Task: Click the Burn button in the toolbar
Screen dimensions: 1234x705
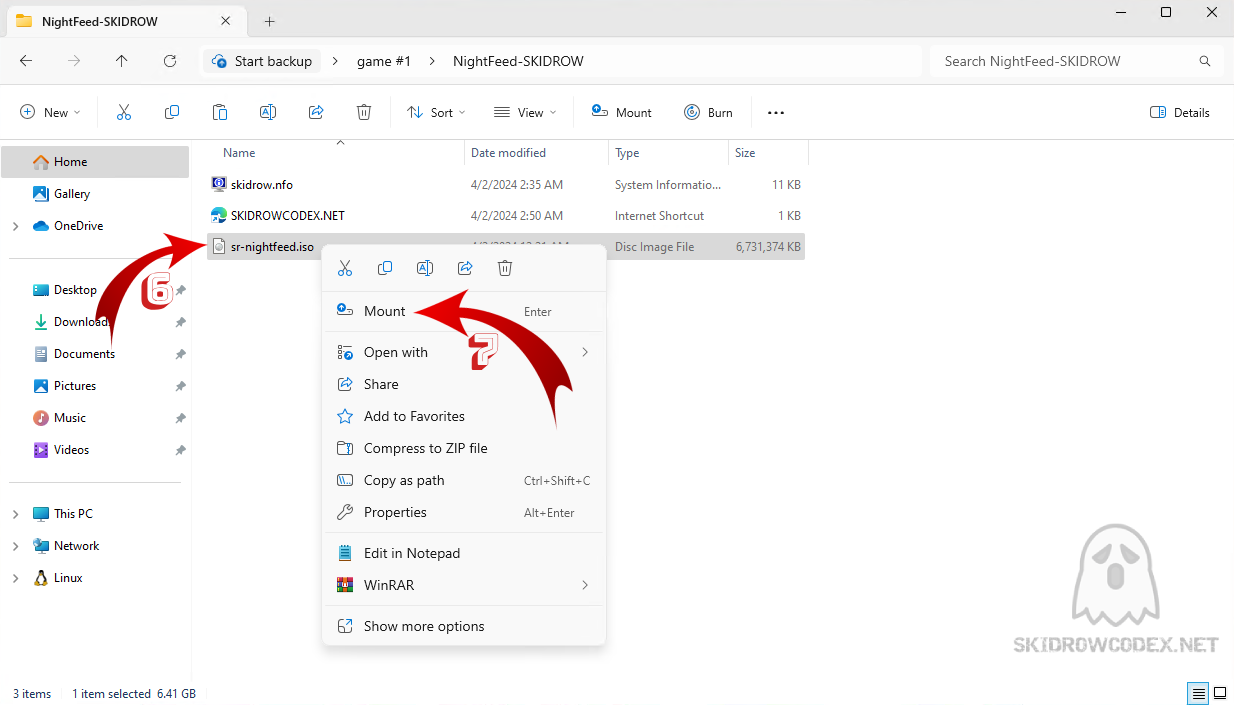Action: [x=708, y=113]
